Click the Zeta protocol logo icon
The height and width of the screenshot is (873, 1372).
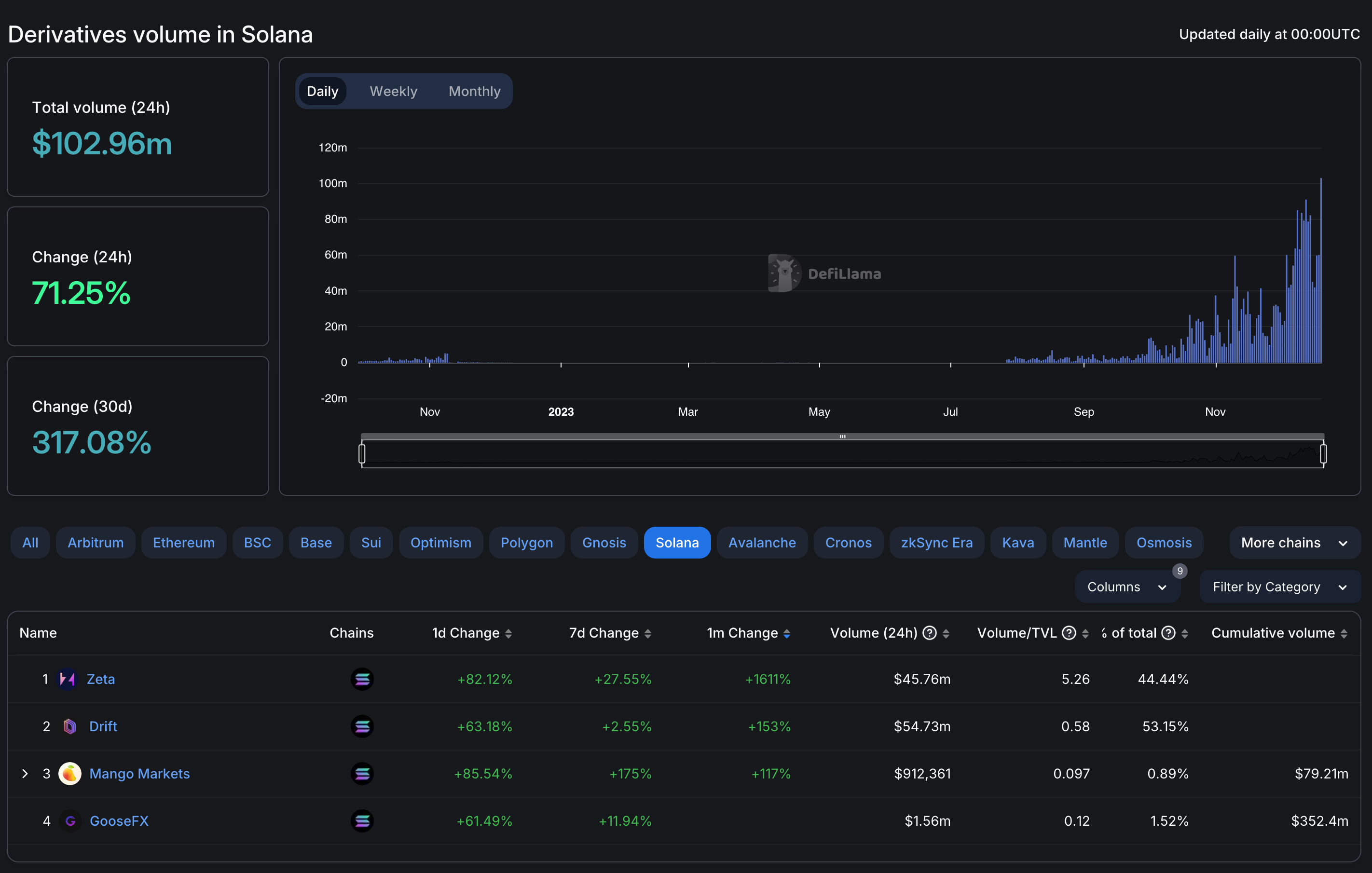pos(68,679)
